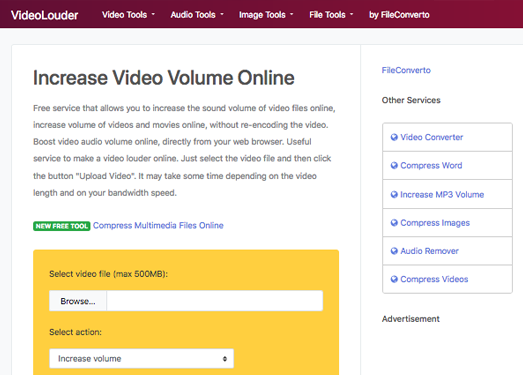
Task: Open the Increase MP3 Volume link
Action: [442, 195]
